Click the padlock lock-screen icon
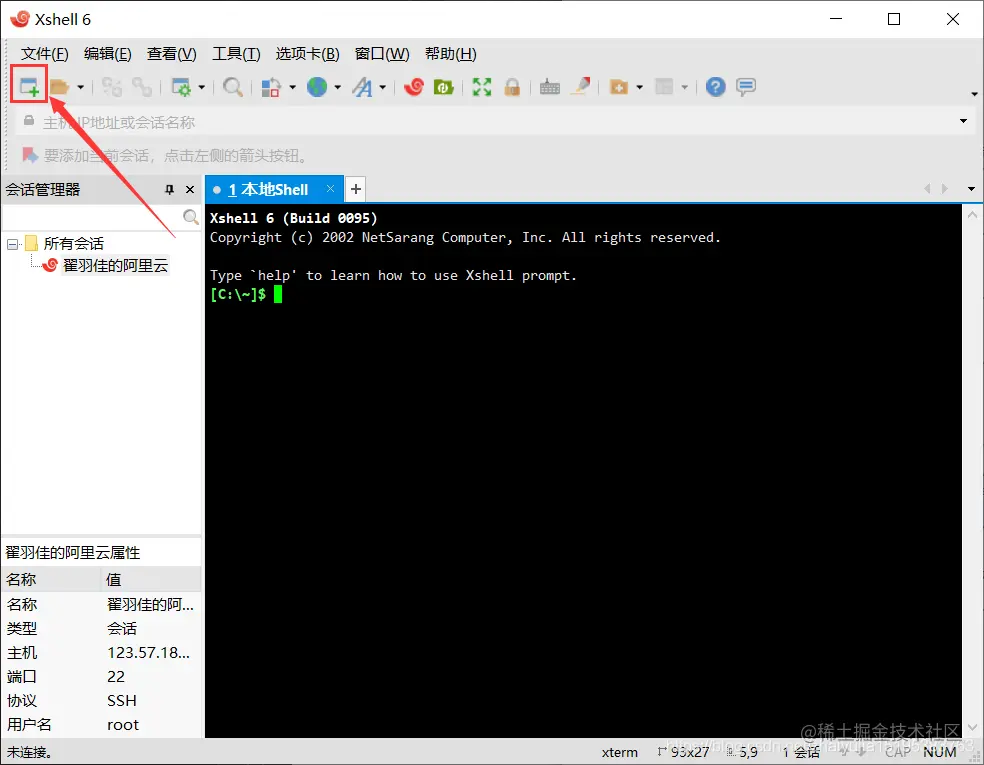 coord(512,87)
